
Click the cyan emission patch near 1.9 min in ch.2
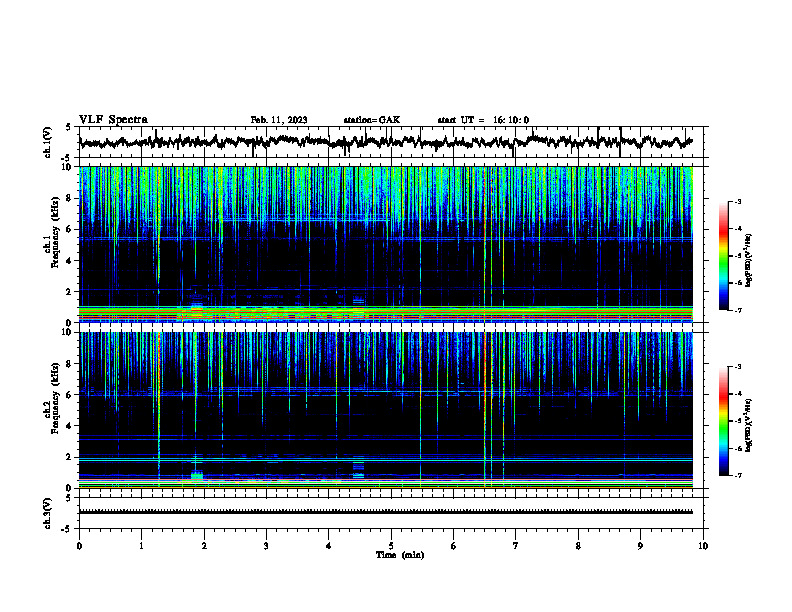click(x=197, y=475)
